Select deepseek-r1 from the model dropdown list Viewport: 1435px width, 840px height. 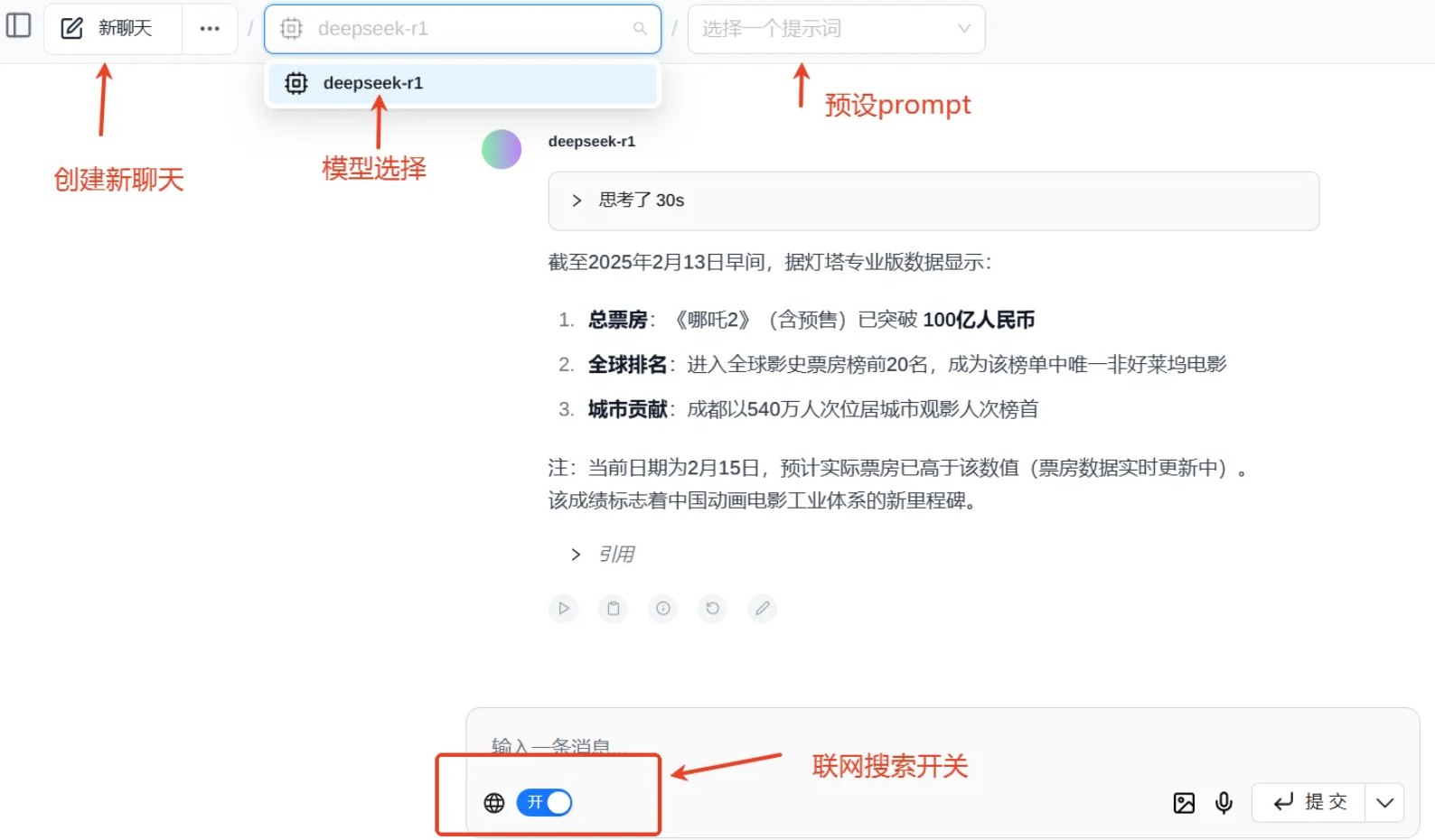[463, 83]
